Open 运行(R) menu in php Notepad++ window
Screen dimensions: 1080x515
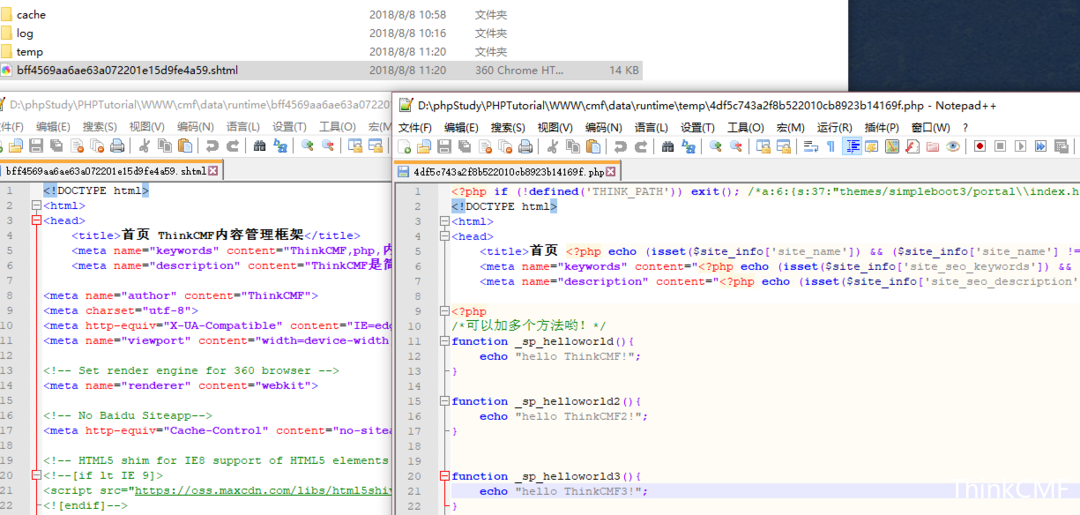(x=835, y=127)
